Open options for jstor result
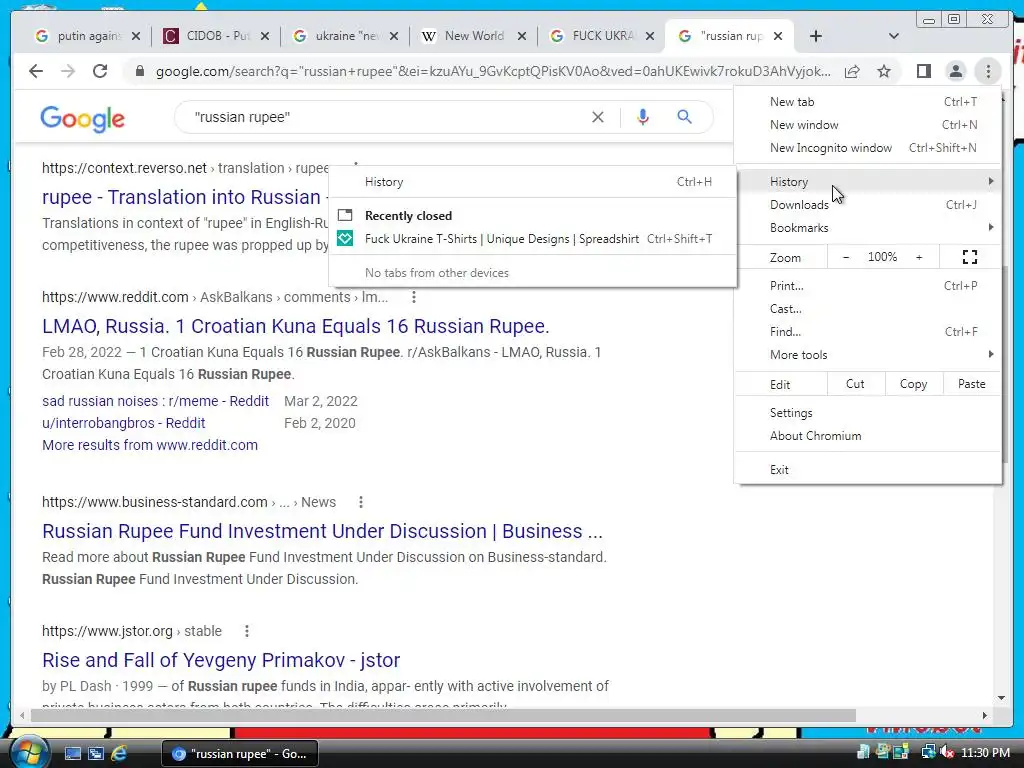The image size is (1024, 768). pos(246,631)
